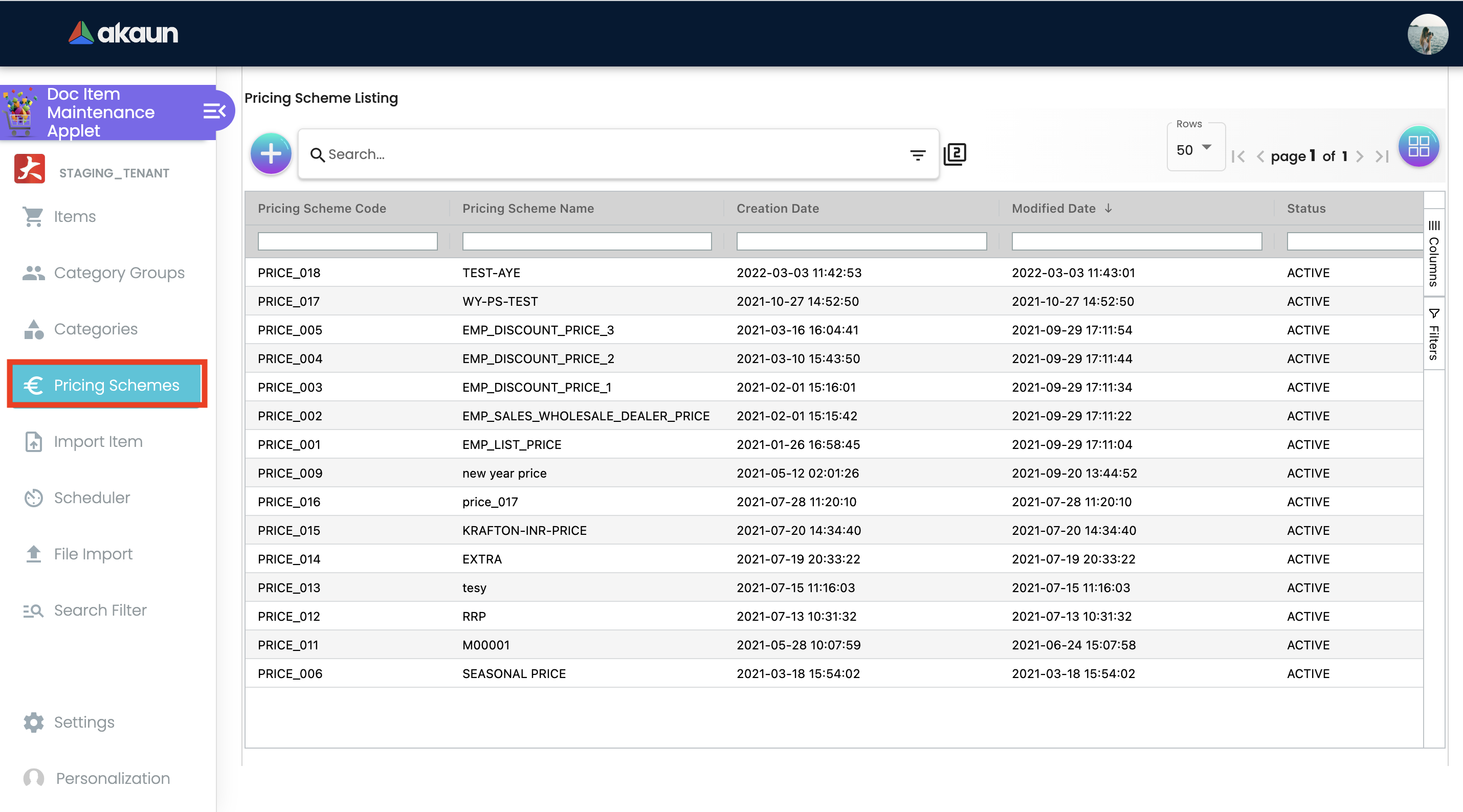Click the akaun logo
The width and height of the screenshot is (1463, 812).
pyautogui.click(x=123, y=33)
